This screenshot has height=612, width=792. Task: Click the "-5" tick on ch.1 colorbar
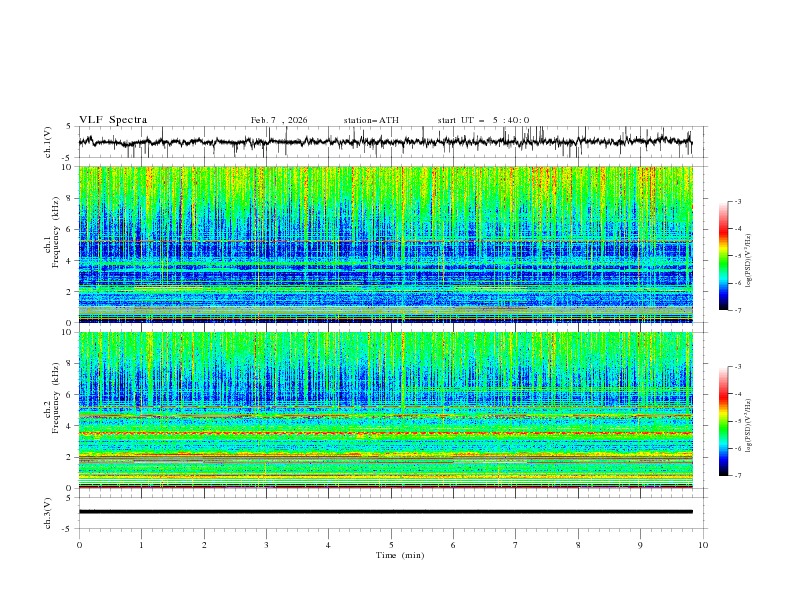pos(738,256)
